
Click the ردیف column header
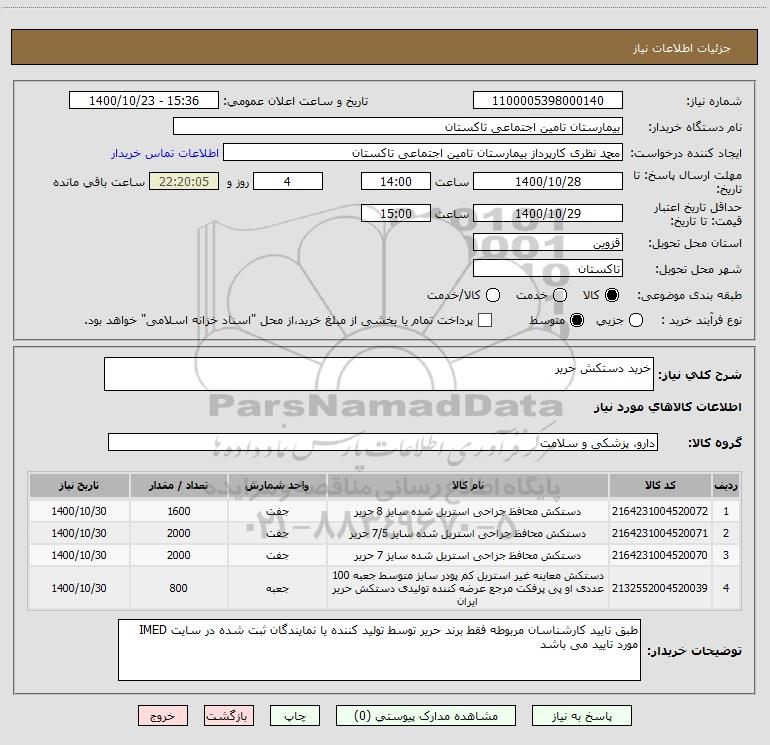pos(726,485)
